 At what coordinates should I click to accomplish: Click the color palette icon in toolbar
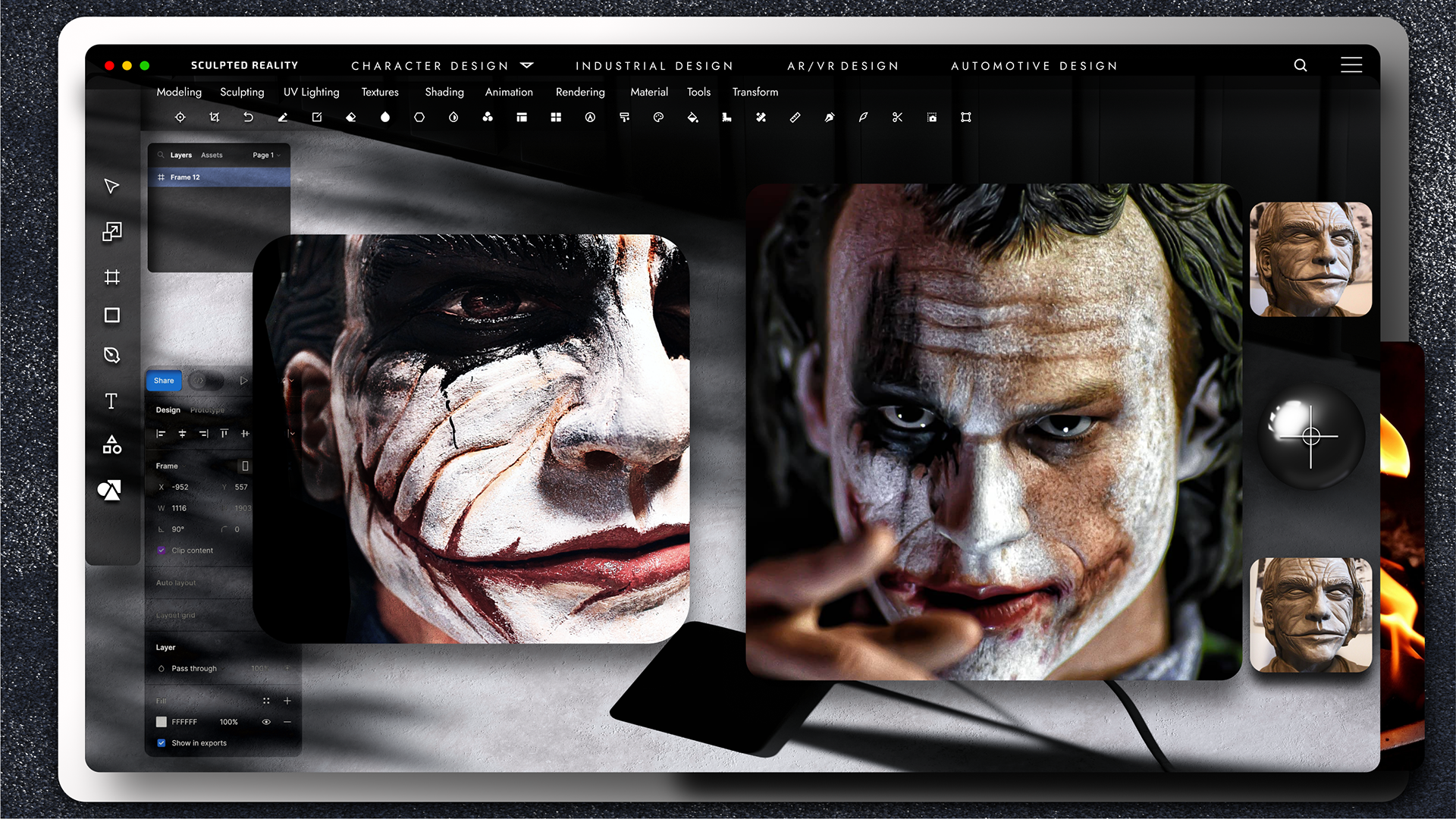(658, 118)
